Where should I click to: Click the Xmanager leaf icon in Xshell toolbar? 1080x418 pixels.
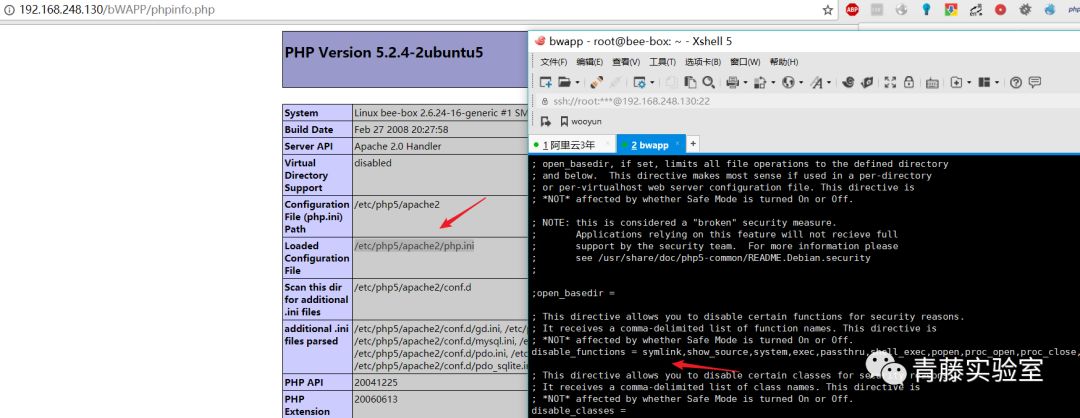click(x=867, y=83)
